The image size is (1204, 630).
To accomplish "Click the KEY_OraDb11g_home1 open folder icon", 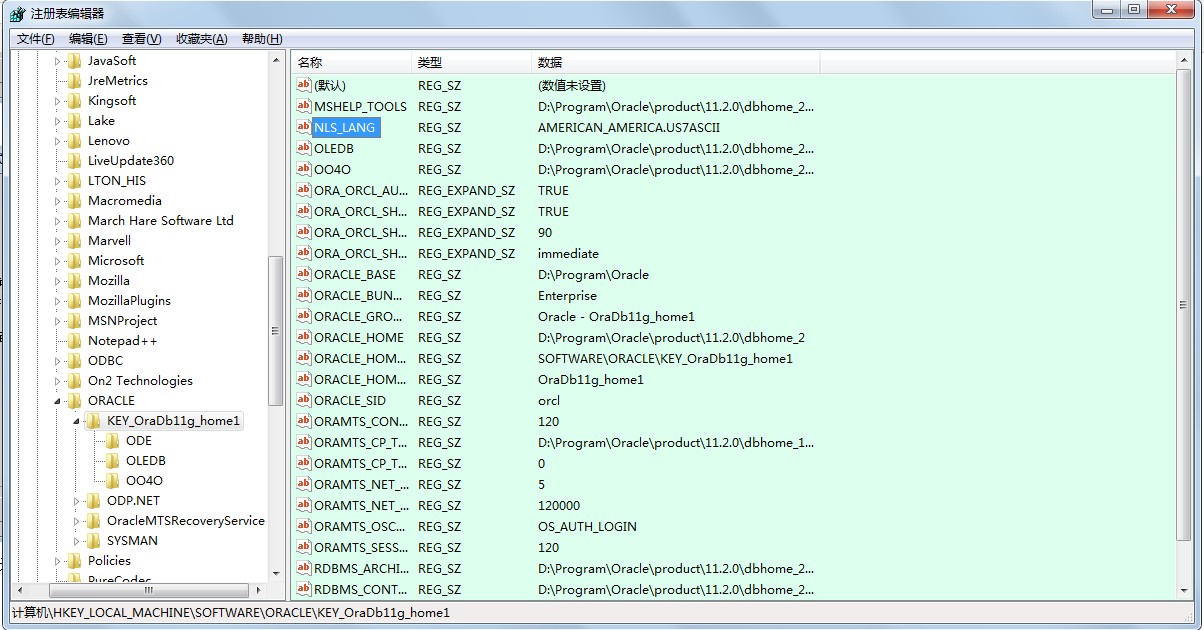I will point(93,420).
